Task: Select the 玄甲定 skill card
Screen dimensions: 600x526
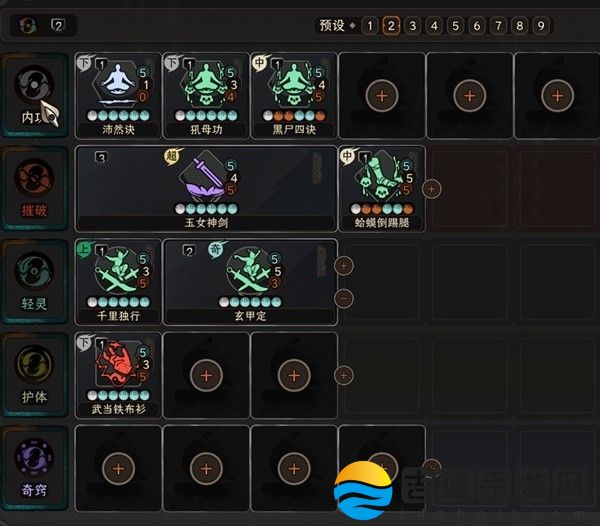Action: pos(250,282)
